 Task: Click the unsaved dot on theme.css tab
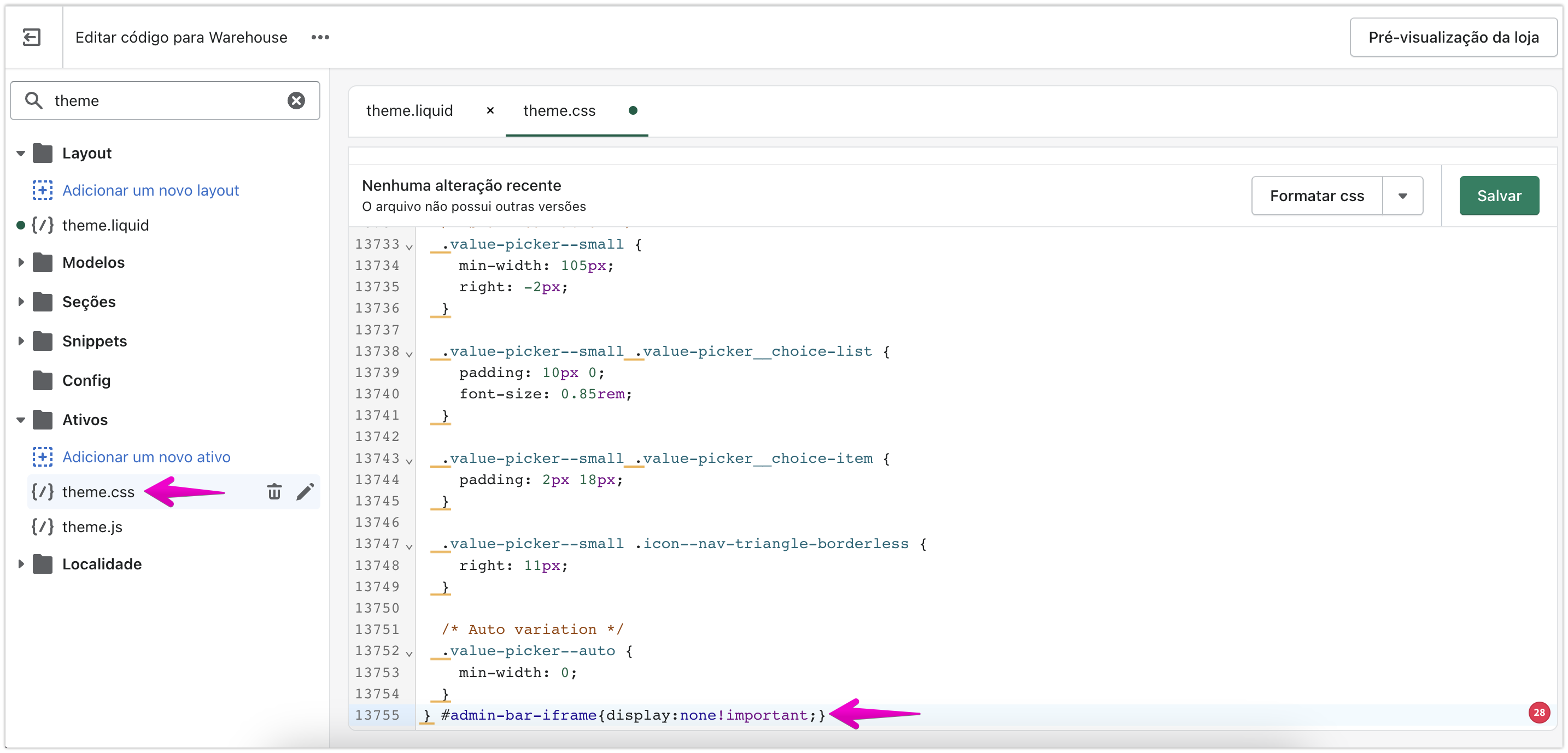633,111
